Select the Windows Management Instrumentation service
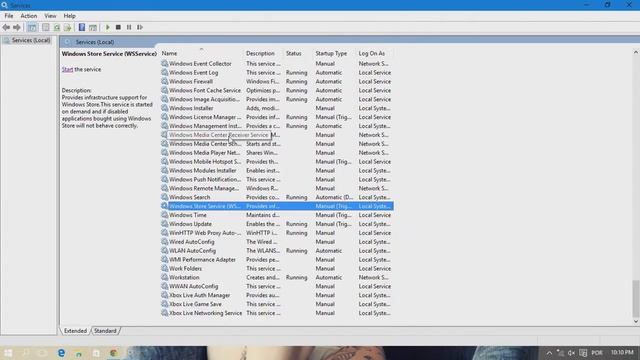Screen dimensions: 640x360 [277, 126]
